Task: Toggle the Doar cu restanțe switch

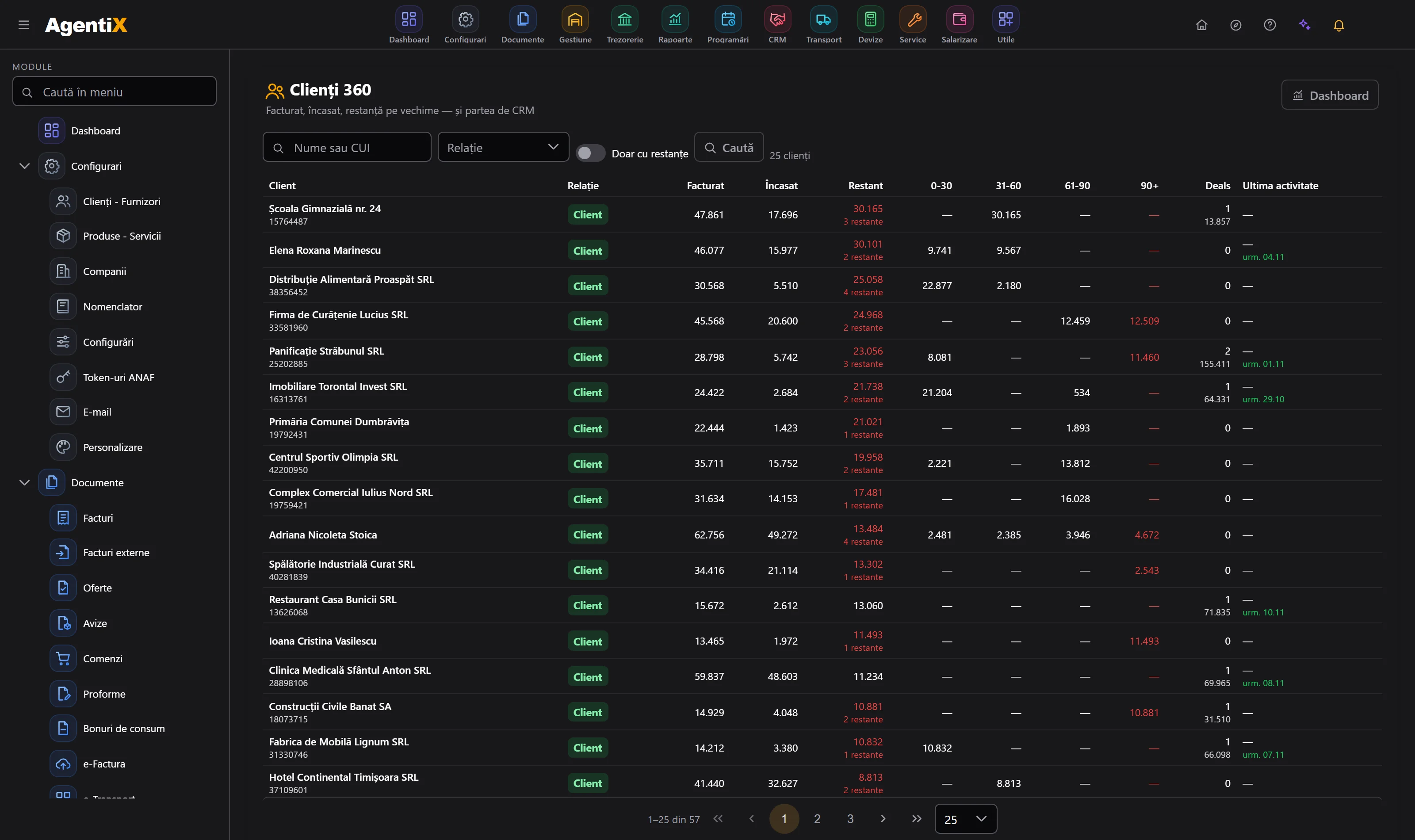Action: coord(590,153)
